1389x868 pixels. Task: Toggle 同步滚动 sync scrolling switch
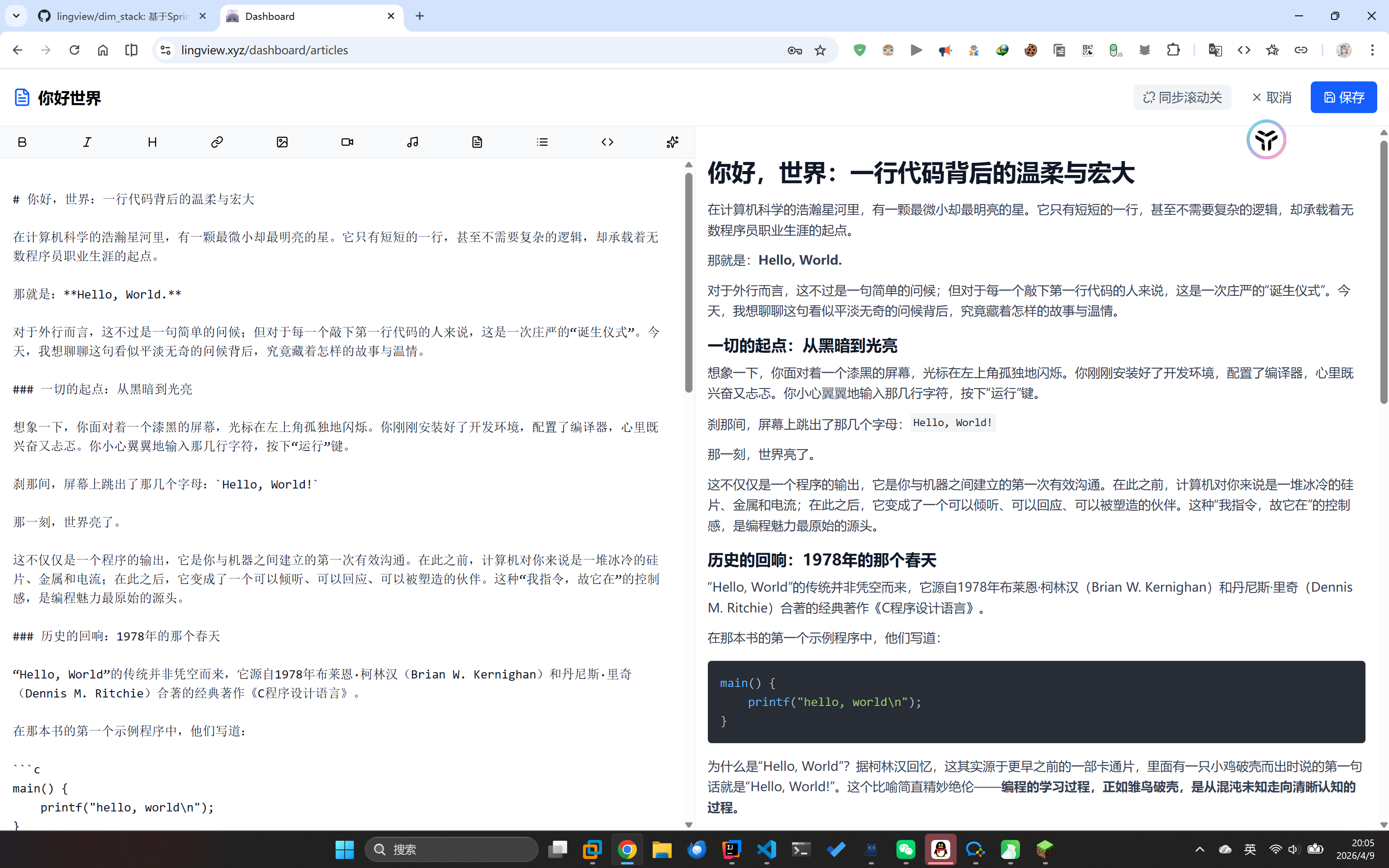[1182, 98]
